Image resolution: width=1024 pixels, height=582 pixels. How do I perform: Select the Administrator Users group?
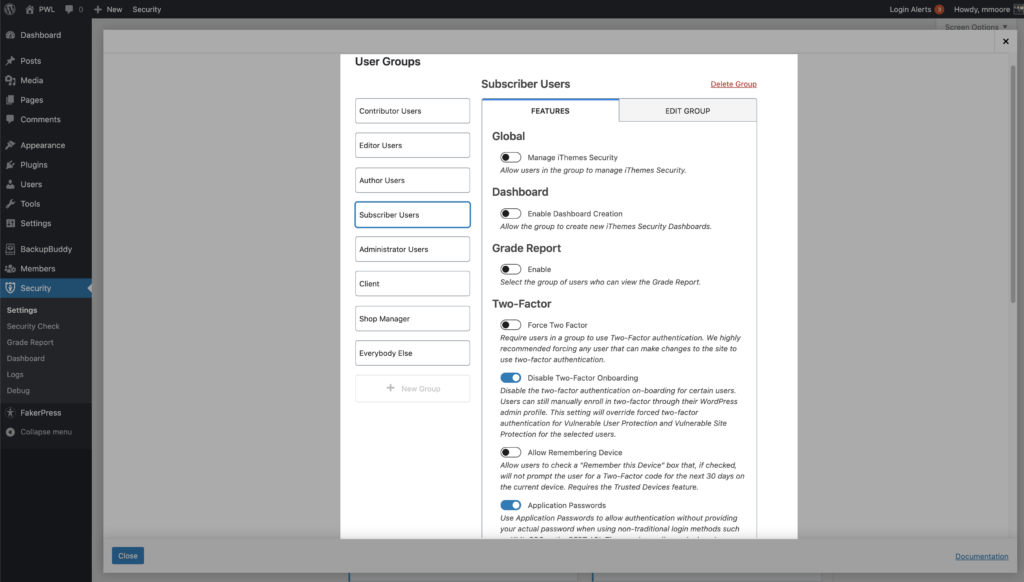[412, 250]
